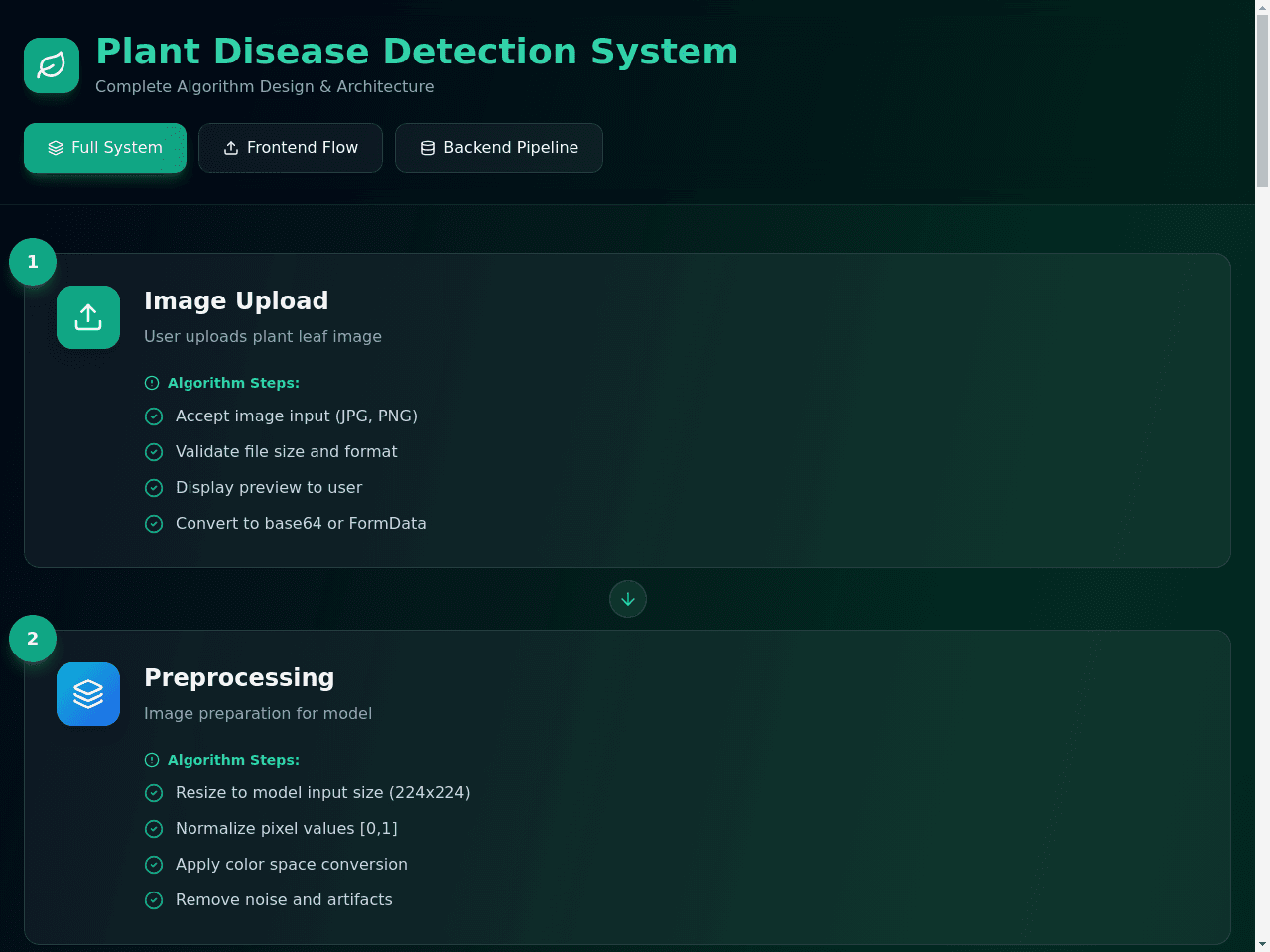This screenshot has width=1270, height=952.
Task: Click check icon beside Accept image input
Action: 154,416
